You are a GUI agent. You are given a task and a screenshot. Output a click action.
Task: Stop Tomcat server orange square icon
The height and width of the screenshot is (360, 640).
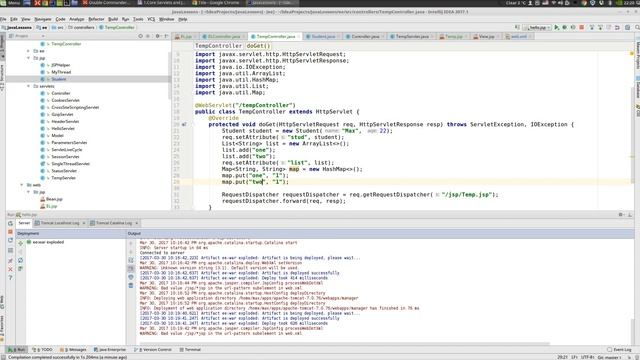point(10,232)
